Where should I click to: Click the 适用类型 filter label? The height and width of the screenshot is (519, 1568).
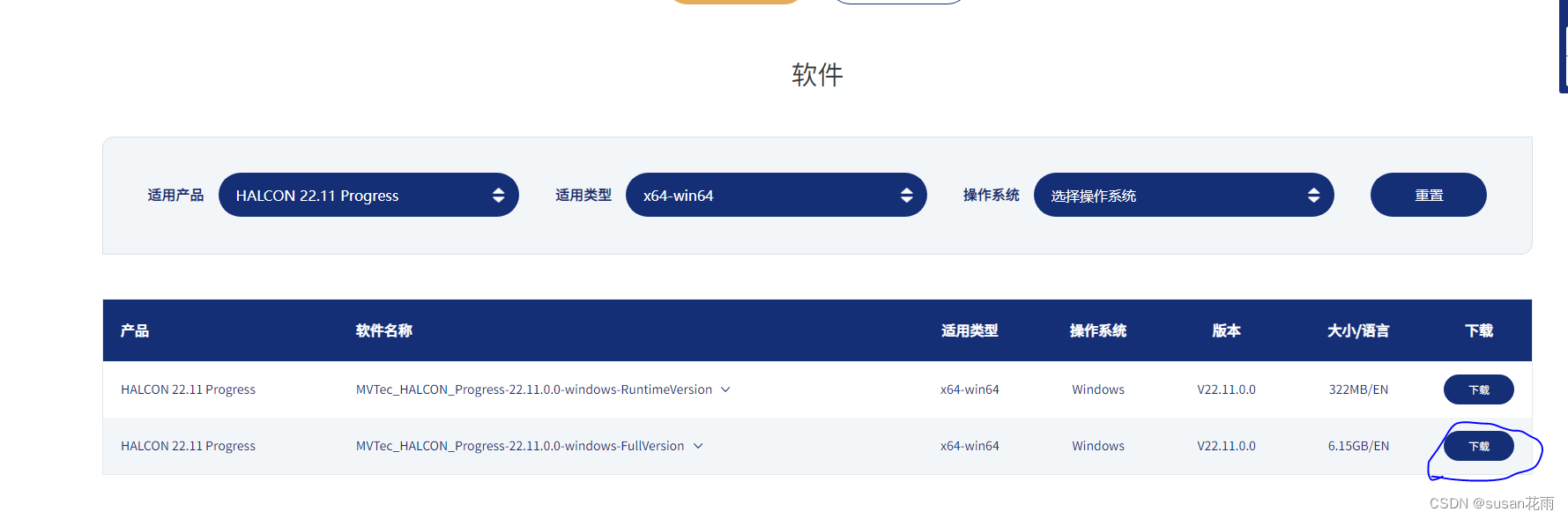[583, 195]
